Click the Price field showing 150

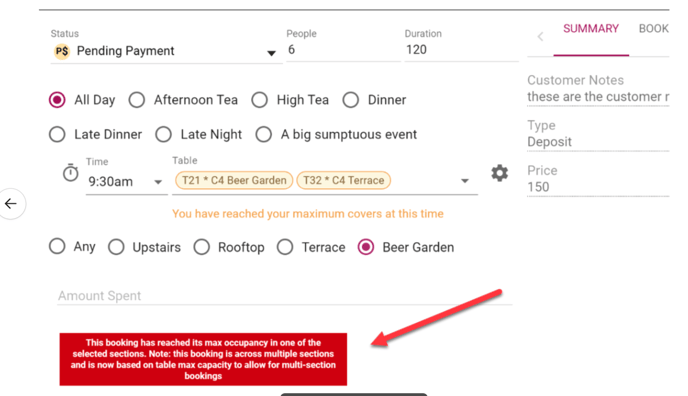pyautogui.click(x=598, y=187)
